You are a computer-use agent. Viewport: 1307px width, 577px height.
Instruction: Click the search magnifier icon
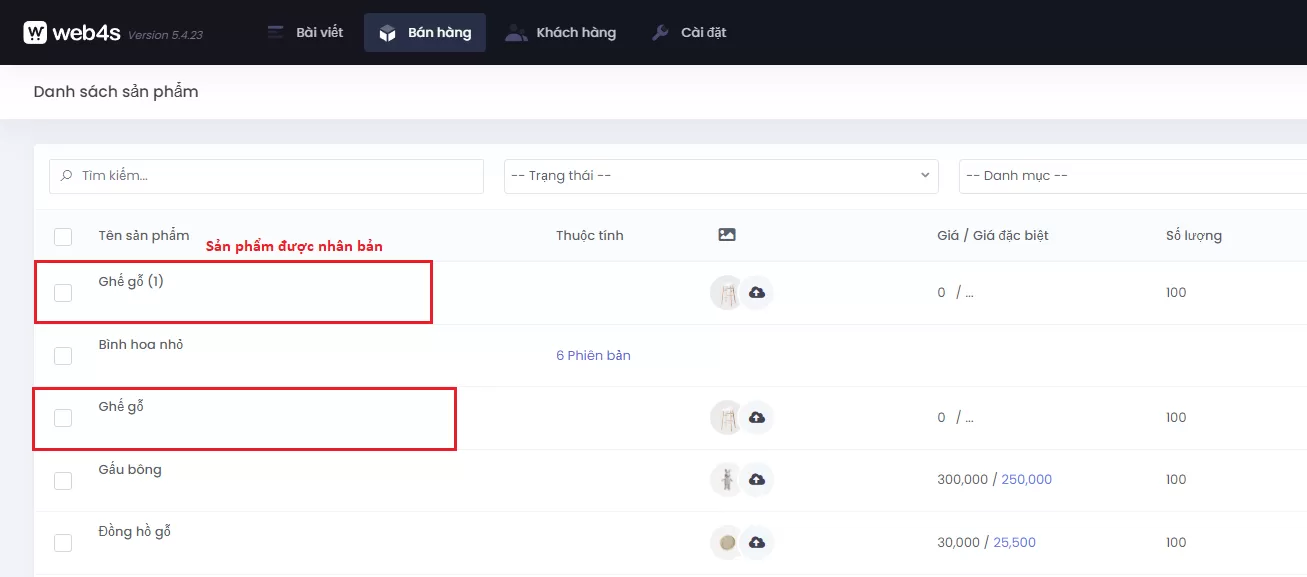pos(67,176)
